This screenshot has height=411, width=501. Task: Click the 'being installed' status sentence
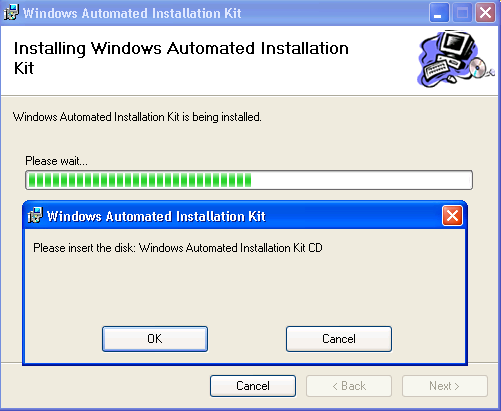tap(137, 117)
